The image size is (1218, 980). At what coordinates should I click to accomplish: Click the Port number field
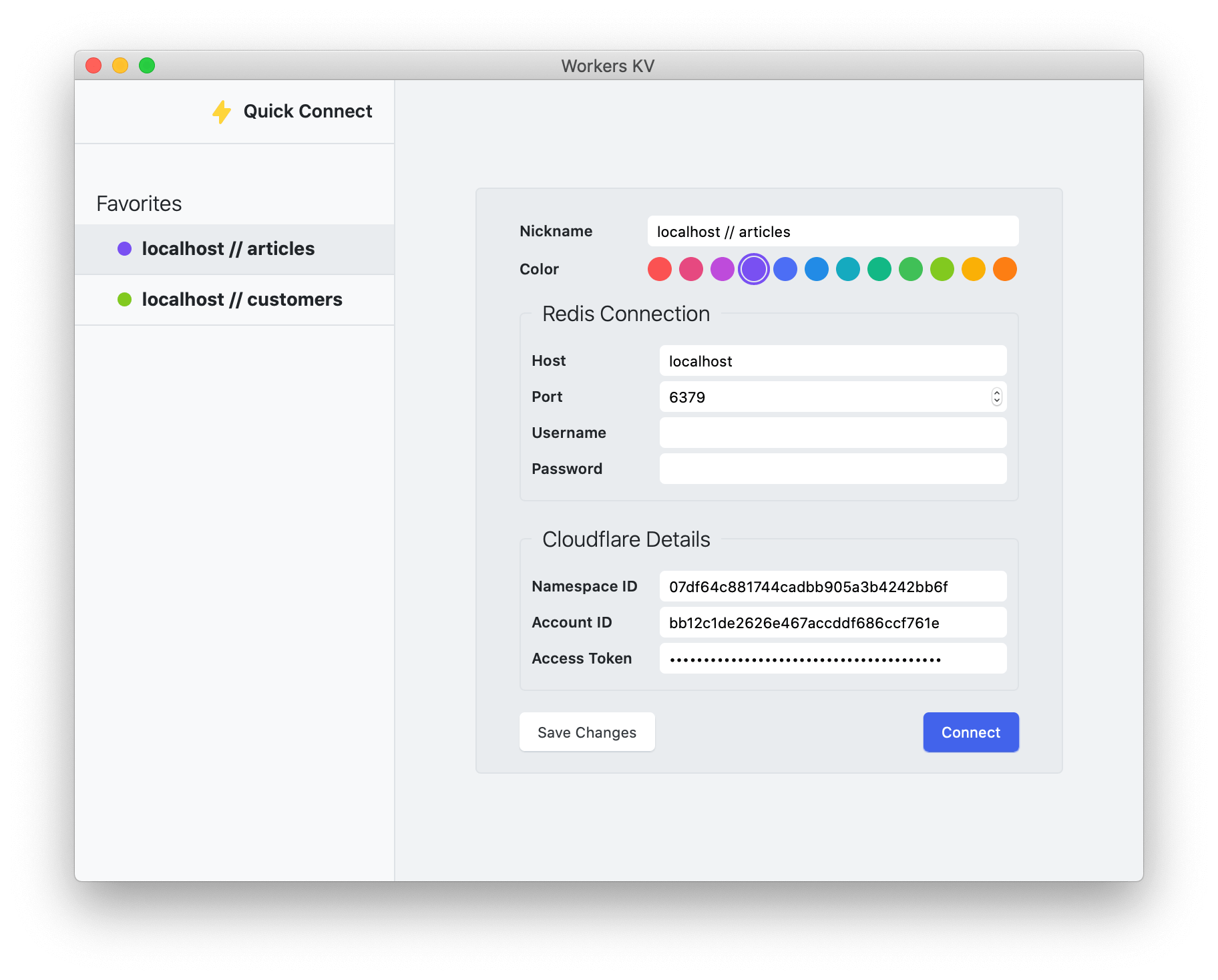(833, 397)
